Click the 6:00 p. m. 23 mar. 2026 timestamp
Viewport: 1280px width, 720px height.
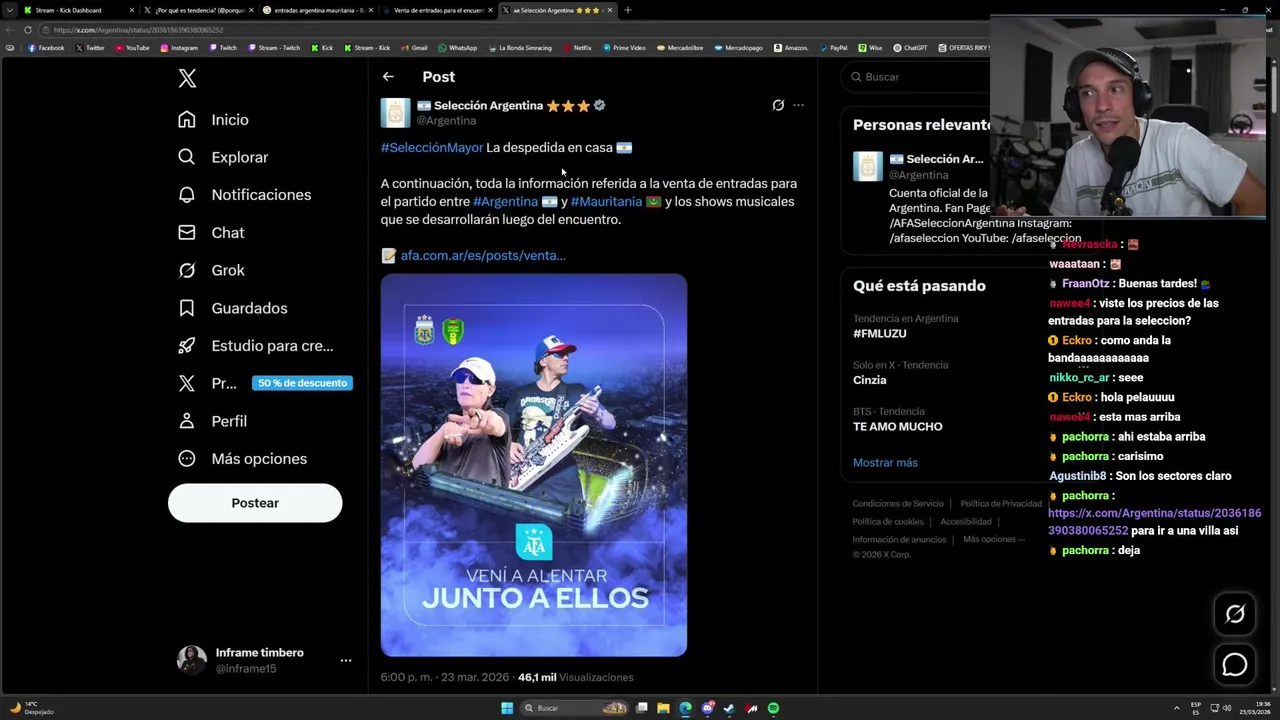[x=445, y=677]
